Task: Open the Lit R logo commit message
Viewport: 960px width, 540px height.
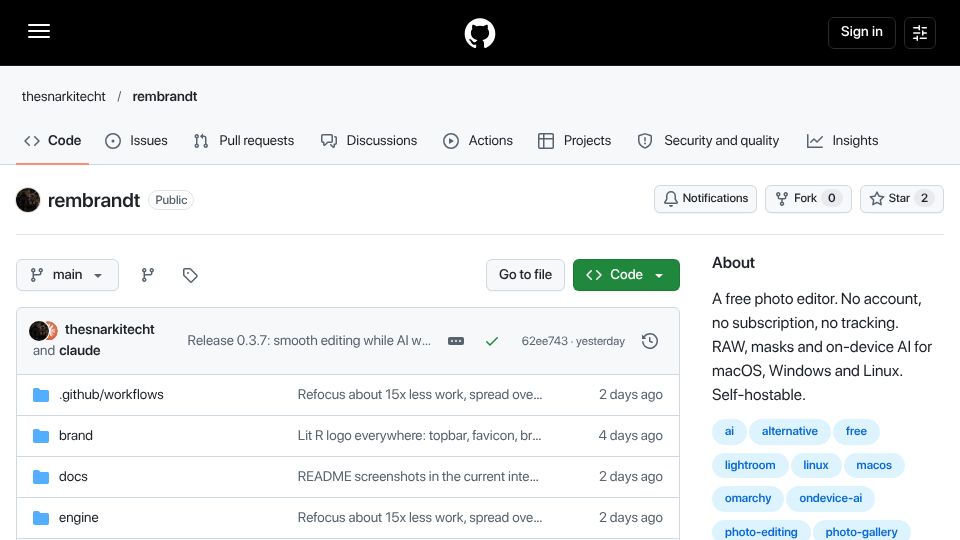Action: pos(419,436)
